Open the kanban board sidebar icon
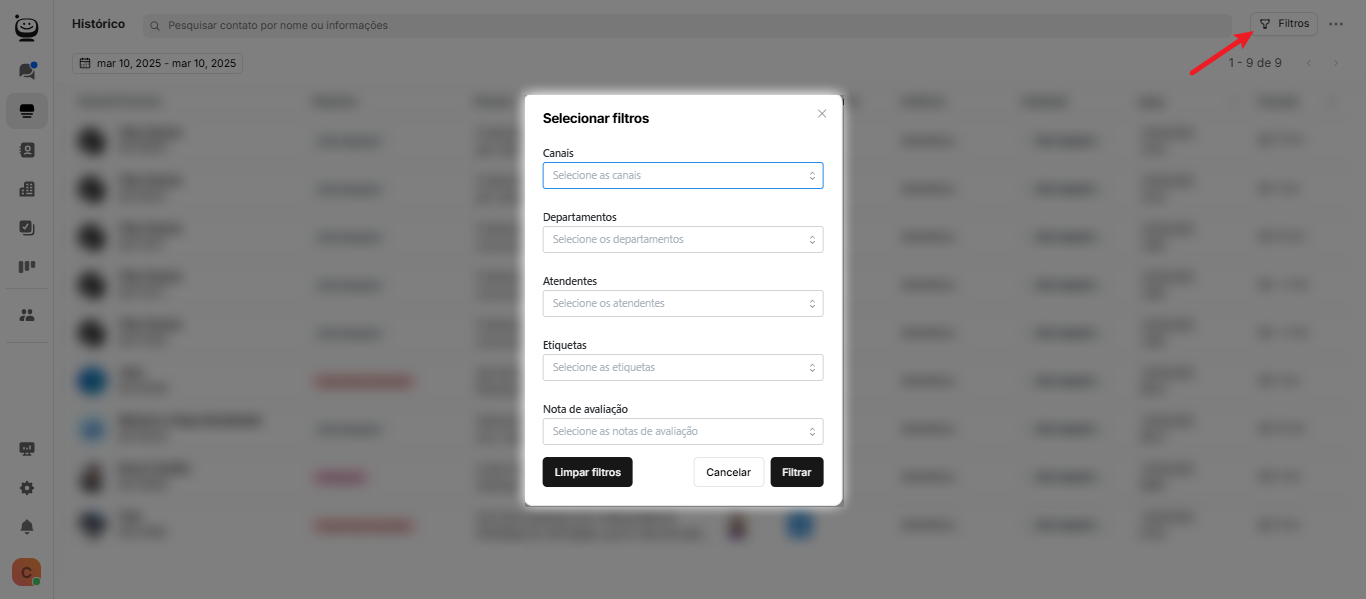The width and height of the screenshot is (1366, 599). click(x=27, y=267)
